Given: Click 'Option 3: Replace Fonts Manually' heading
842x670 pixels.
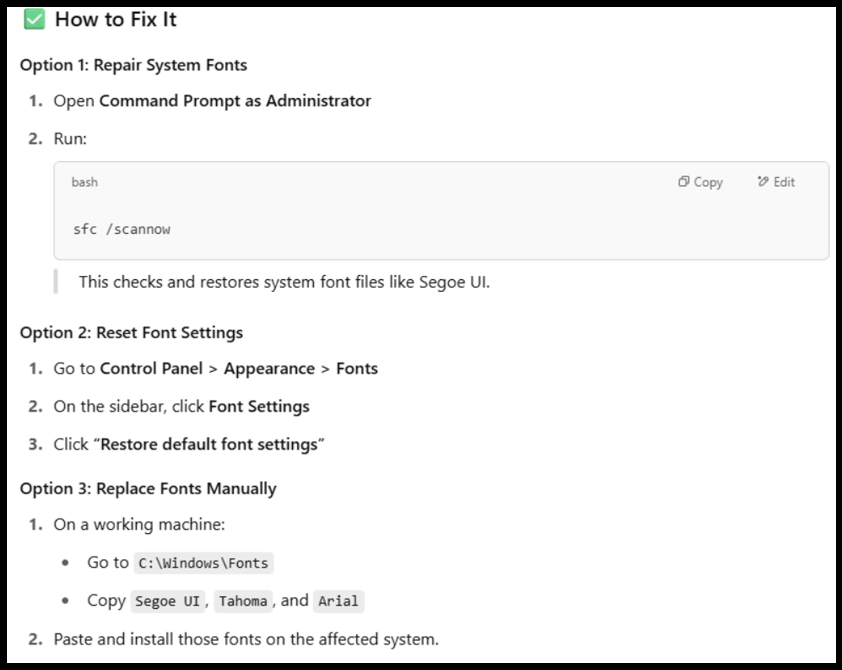Looking at the screenshot, I should coord(148,489).
